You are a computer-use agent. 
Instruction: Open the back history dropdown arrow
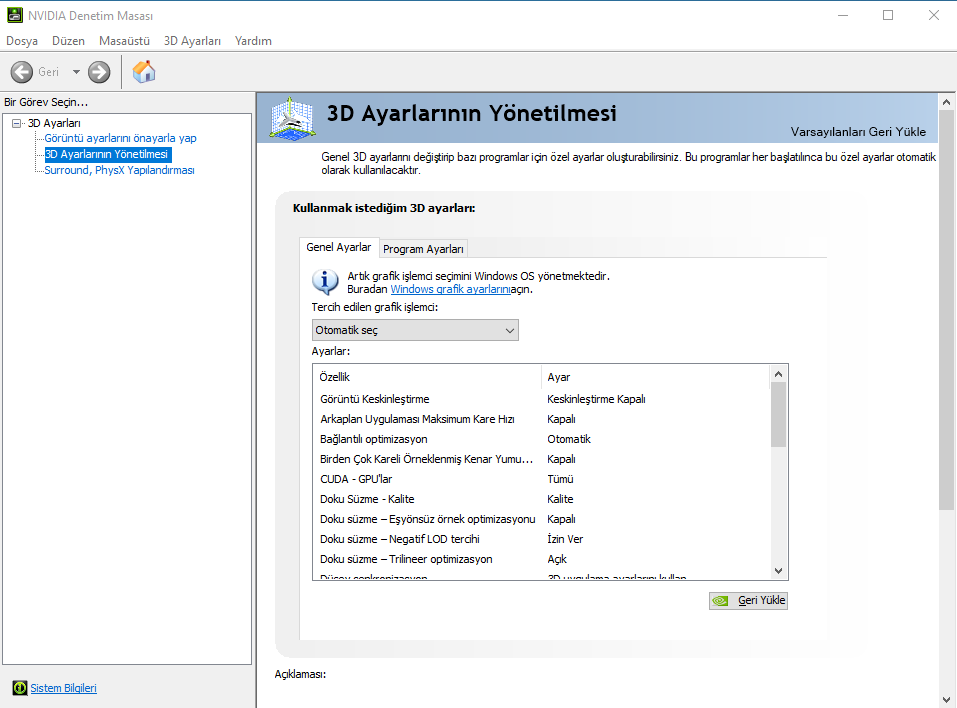coord(76,72)
